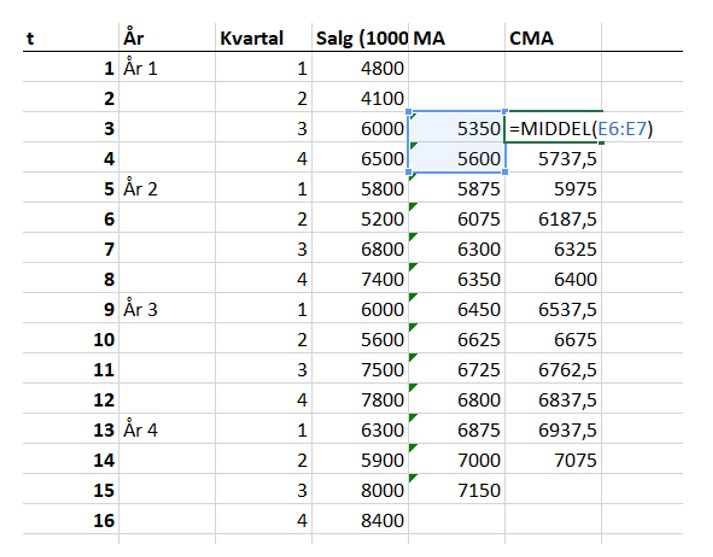
Task: Select the År 4 label cell
Action: click(x=165, y=431)
